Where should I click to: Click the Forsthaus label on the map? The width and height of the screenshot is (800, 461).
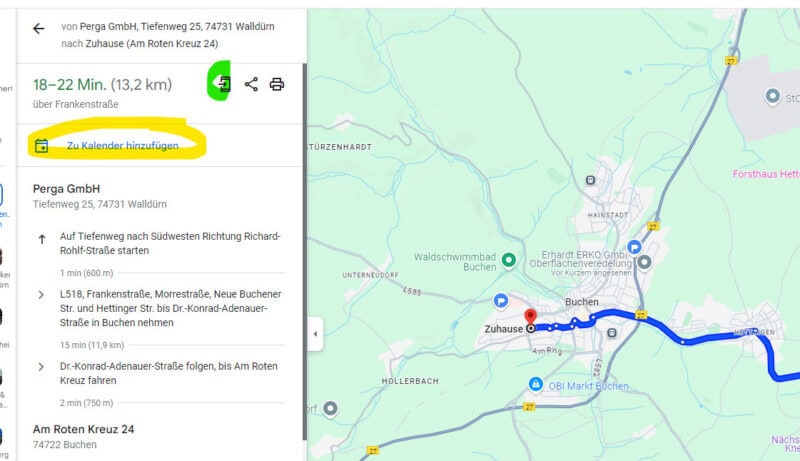pos(765,174)
